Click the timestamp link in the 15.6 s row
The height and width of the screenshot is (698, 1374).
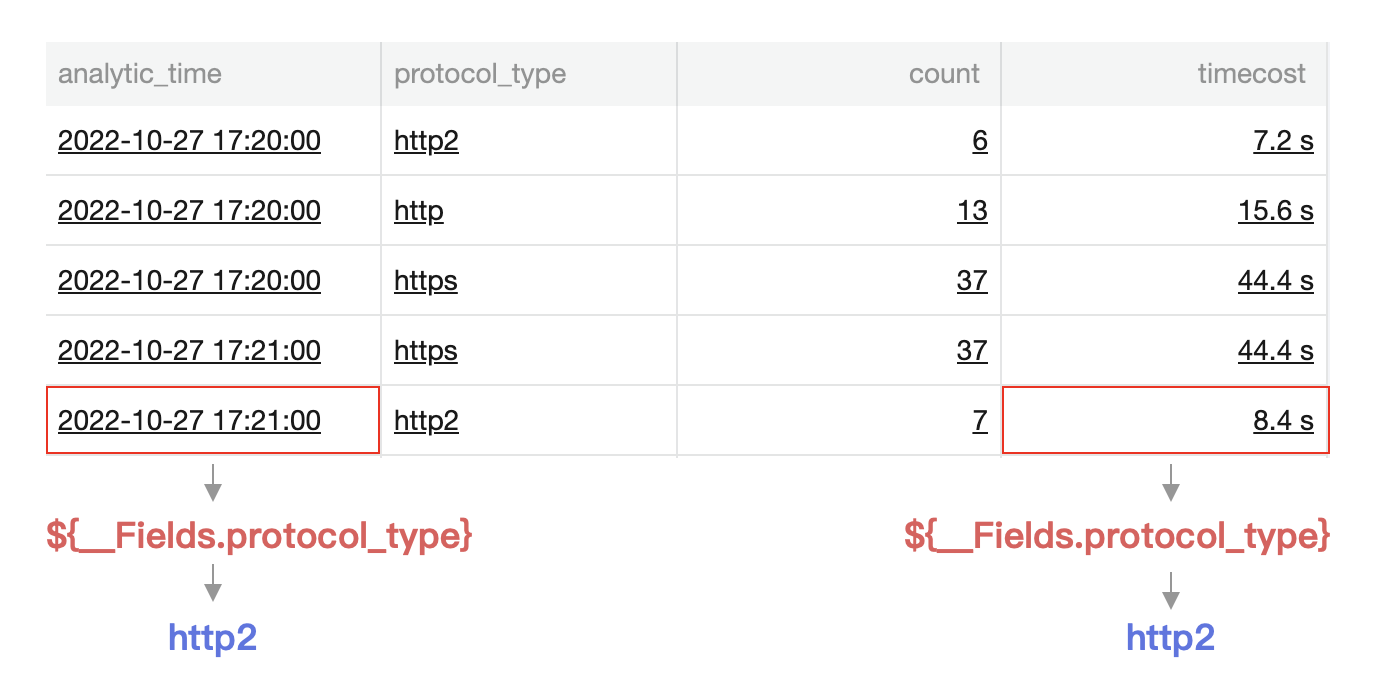[x=189, y=211]
